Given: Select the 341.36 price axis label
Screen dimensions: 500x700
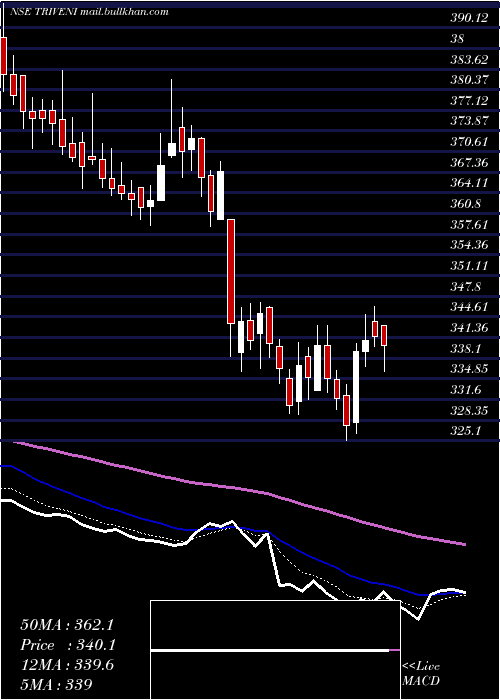Looking at the screenshot, I should [x=469, y=328].
